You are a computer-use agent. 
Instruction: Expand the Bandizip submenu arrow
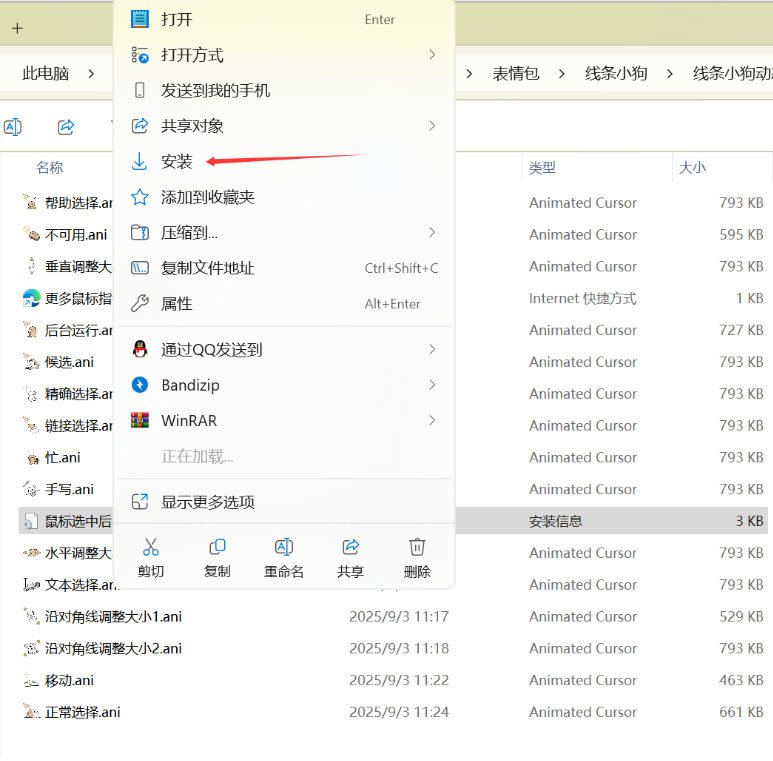[432, 385]
